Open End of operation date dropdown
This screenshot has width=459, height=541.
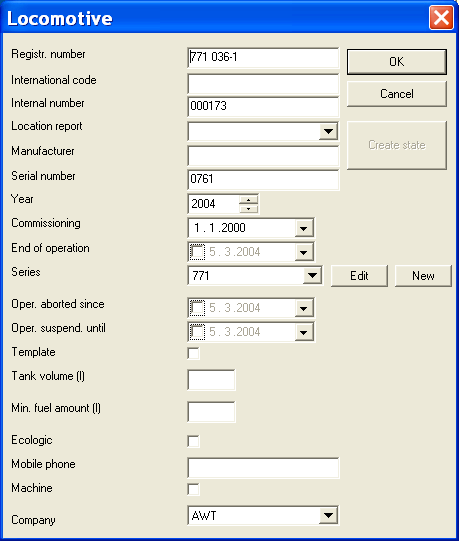pyautogui.click(x=303, y=252)
